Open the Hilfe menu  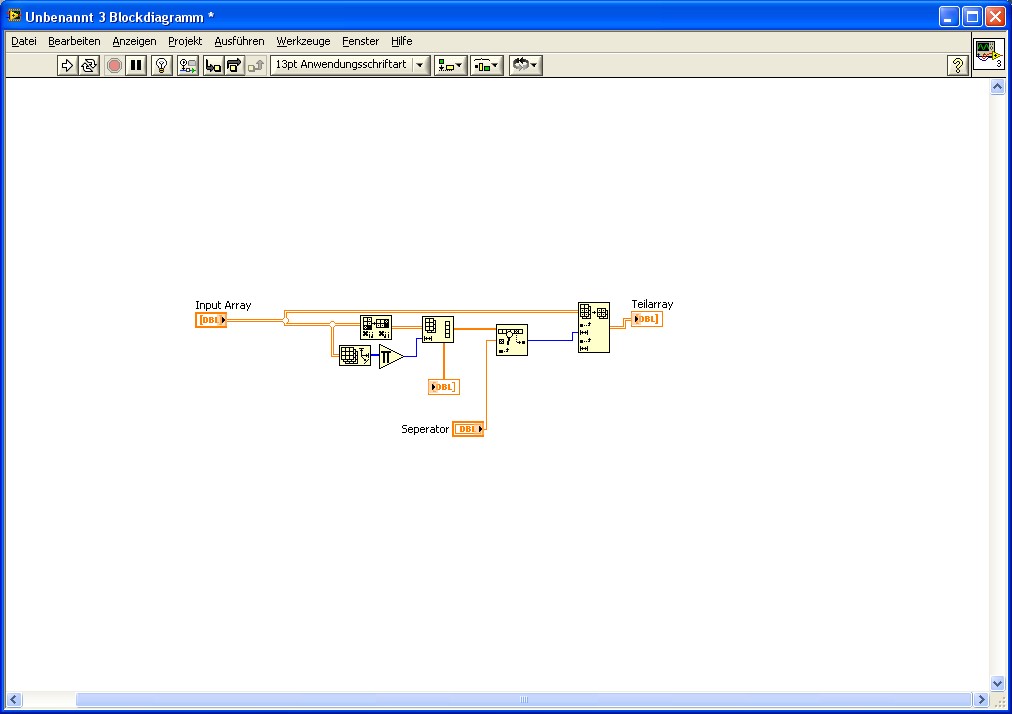click(x=401, y=41)
